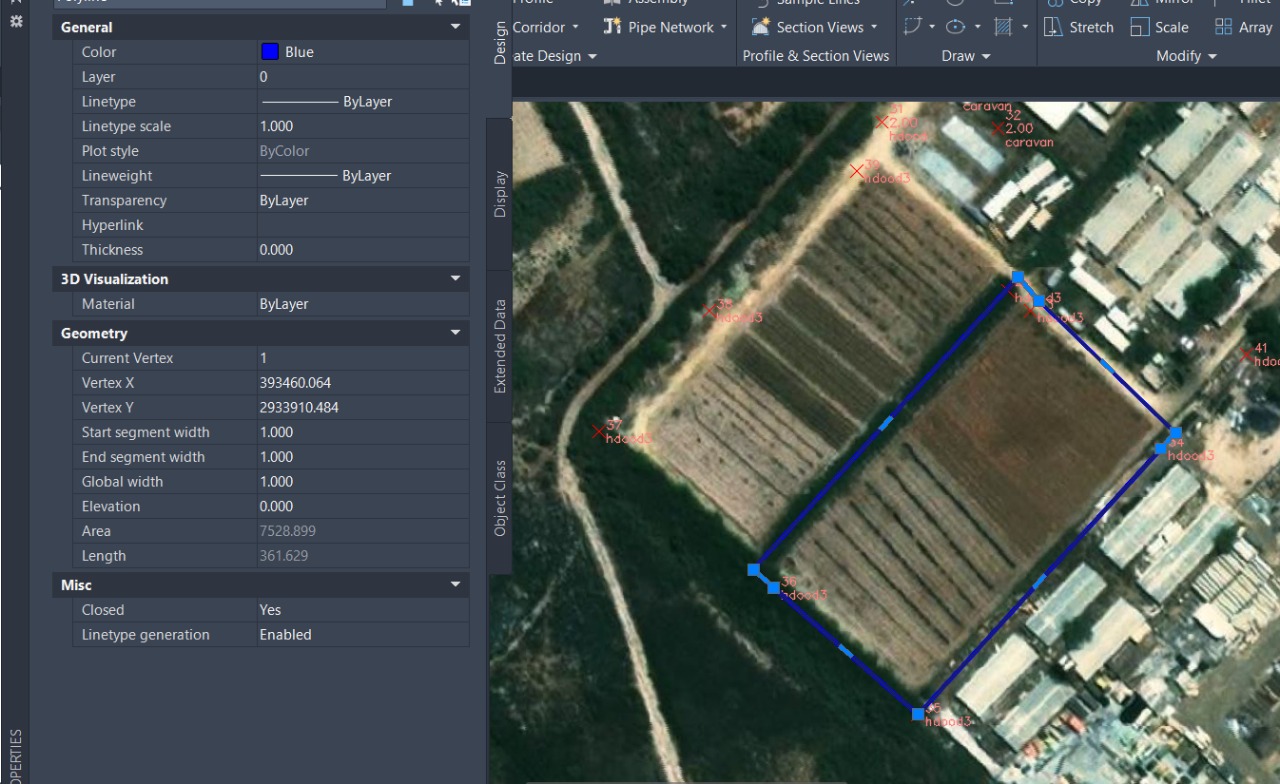Click the blue Color swatch
1280x784 pixels.
pos(270,52)
